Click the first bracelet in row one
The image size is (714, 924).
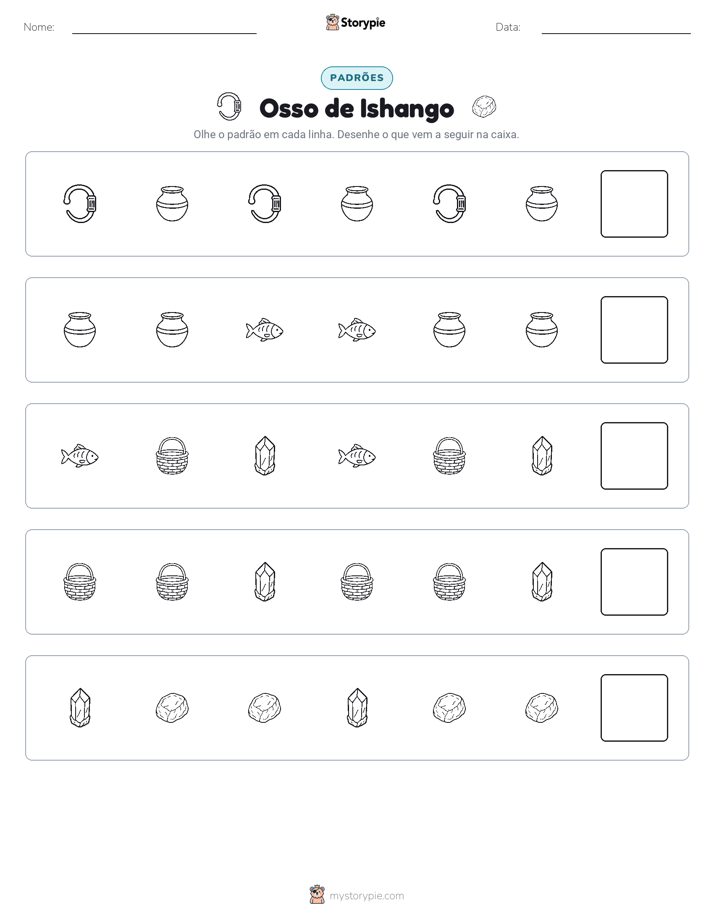tap(80, 204)
